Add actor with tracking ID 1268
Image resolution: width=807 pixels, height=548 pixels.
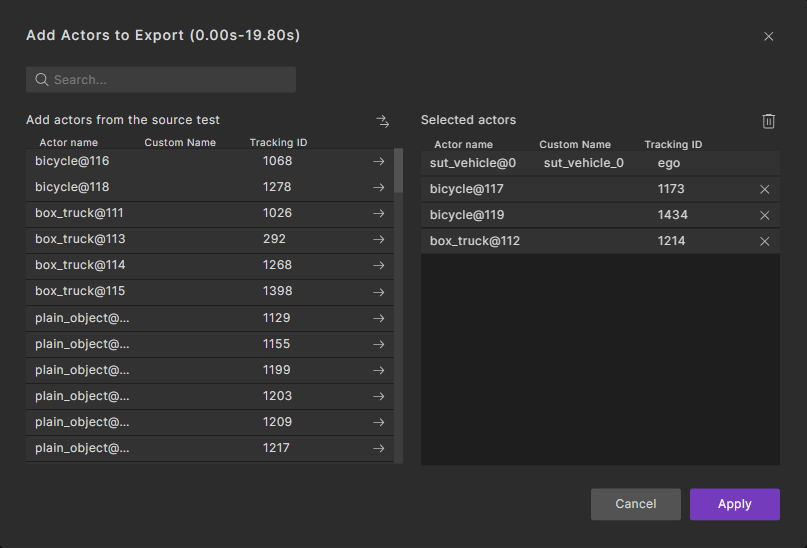(379, 265)
